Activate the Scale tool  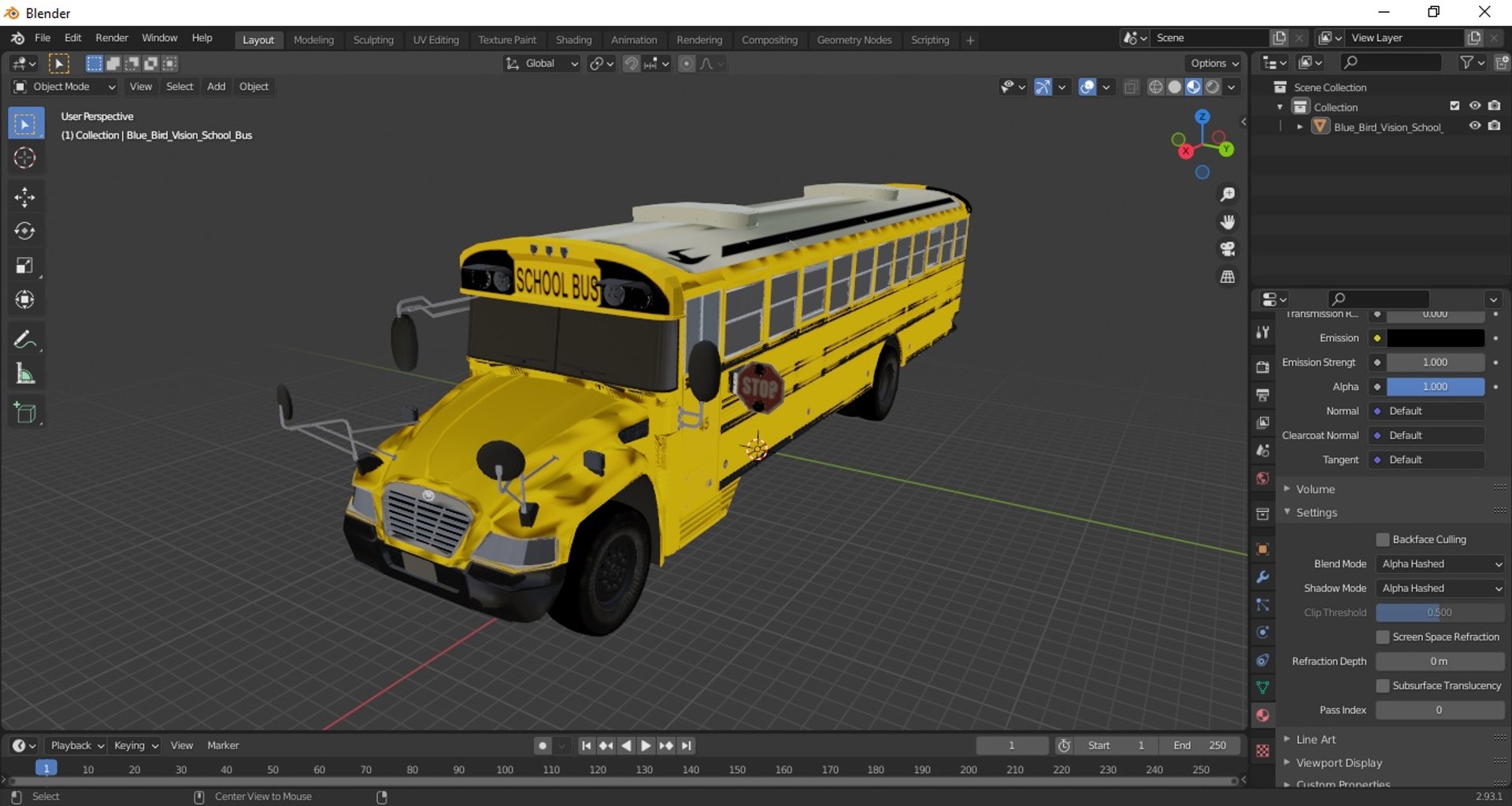(x=25, y=266)
